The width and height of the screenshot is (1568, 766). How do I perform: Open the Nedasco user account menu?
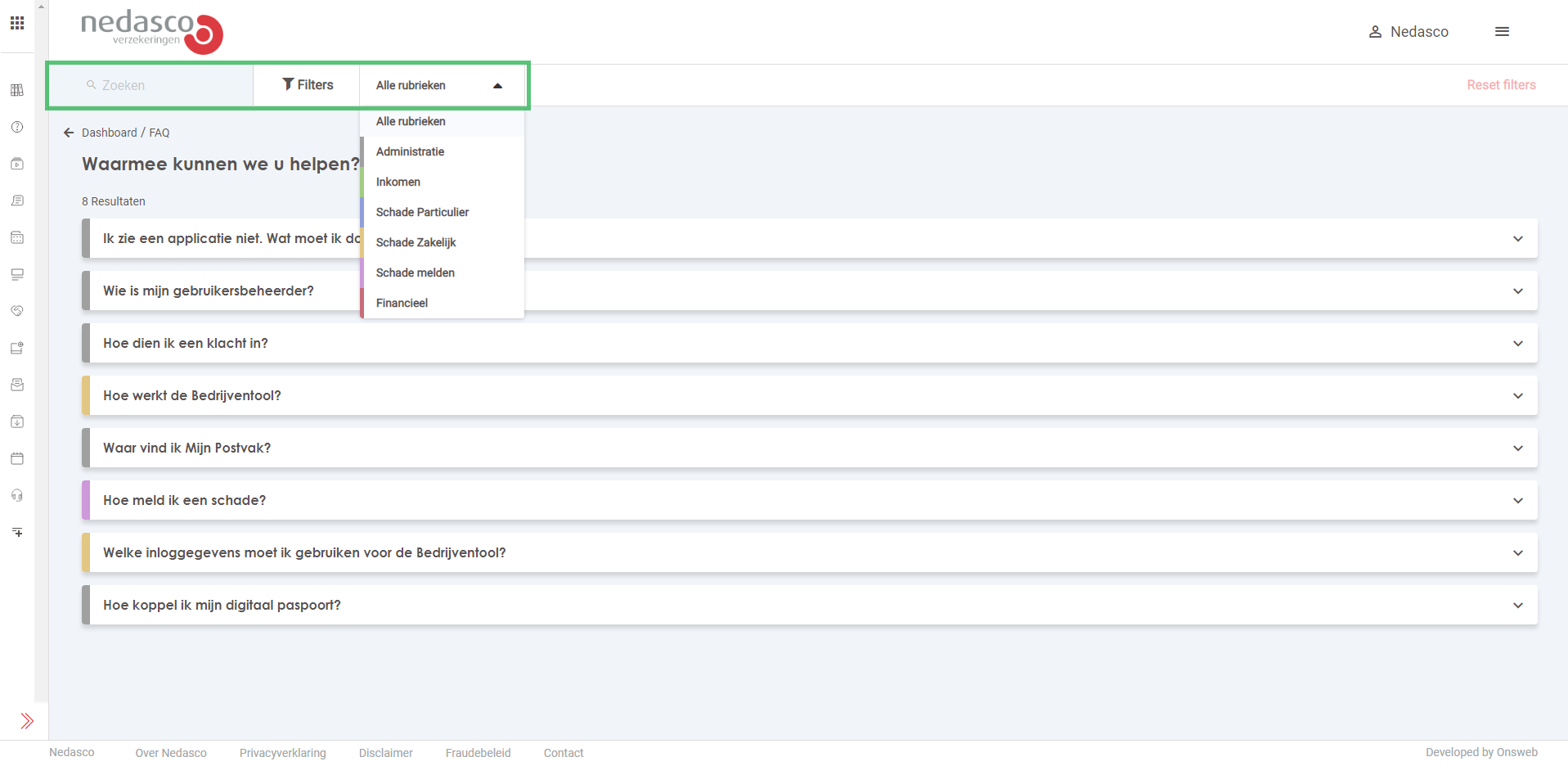[x=1409, y=32]
